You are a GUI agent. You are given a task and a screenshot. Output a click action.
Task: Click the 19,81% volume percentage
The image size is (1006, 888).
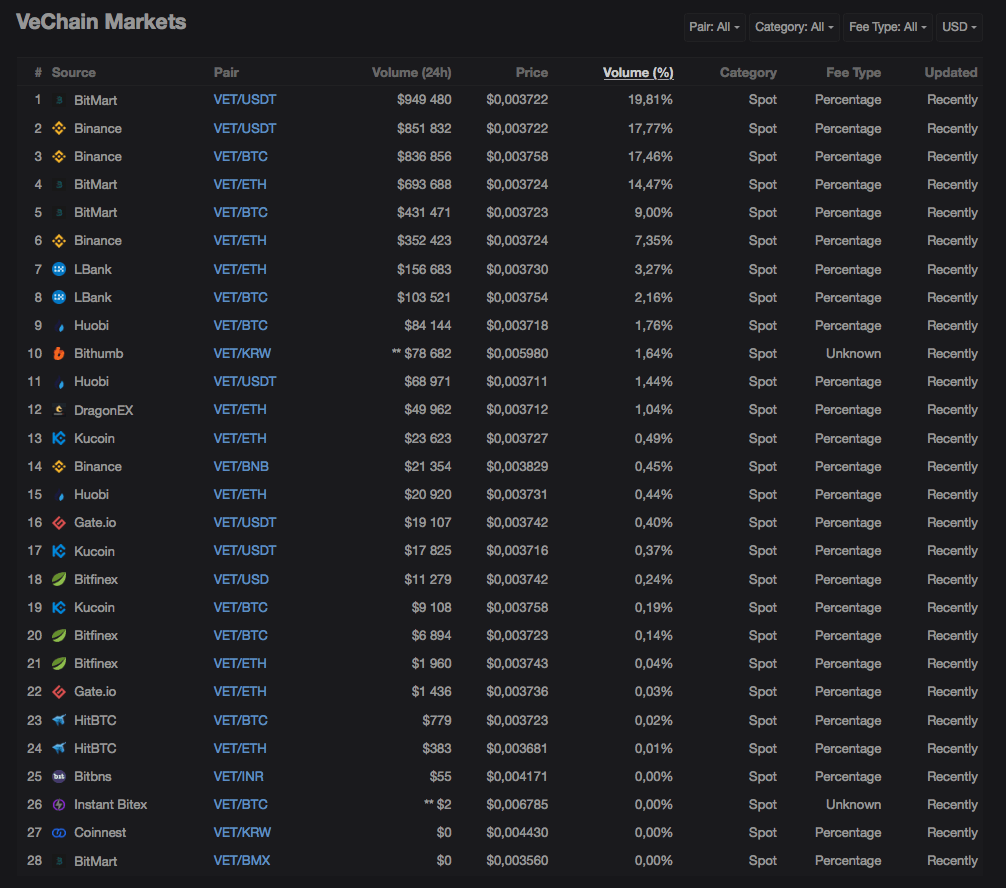point(651,99)
